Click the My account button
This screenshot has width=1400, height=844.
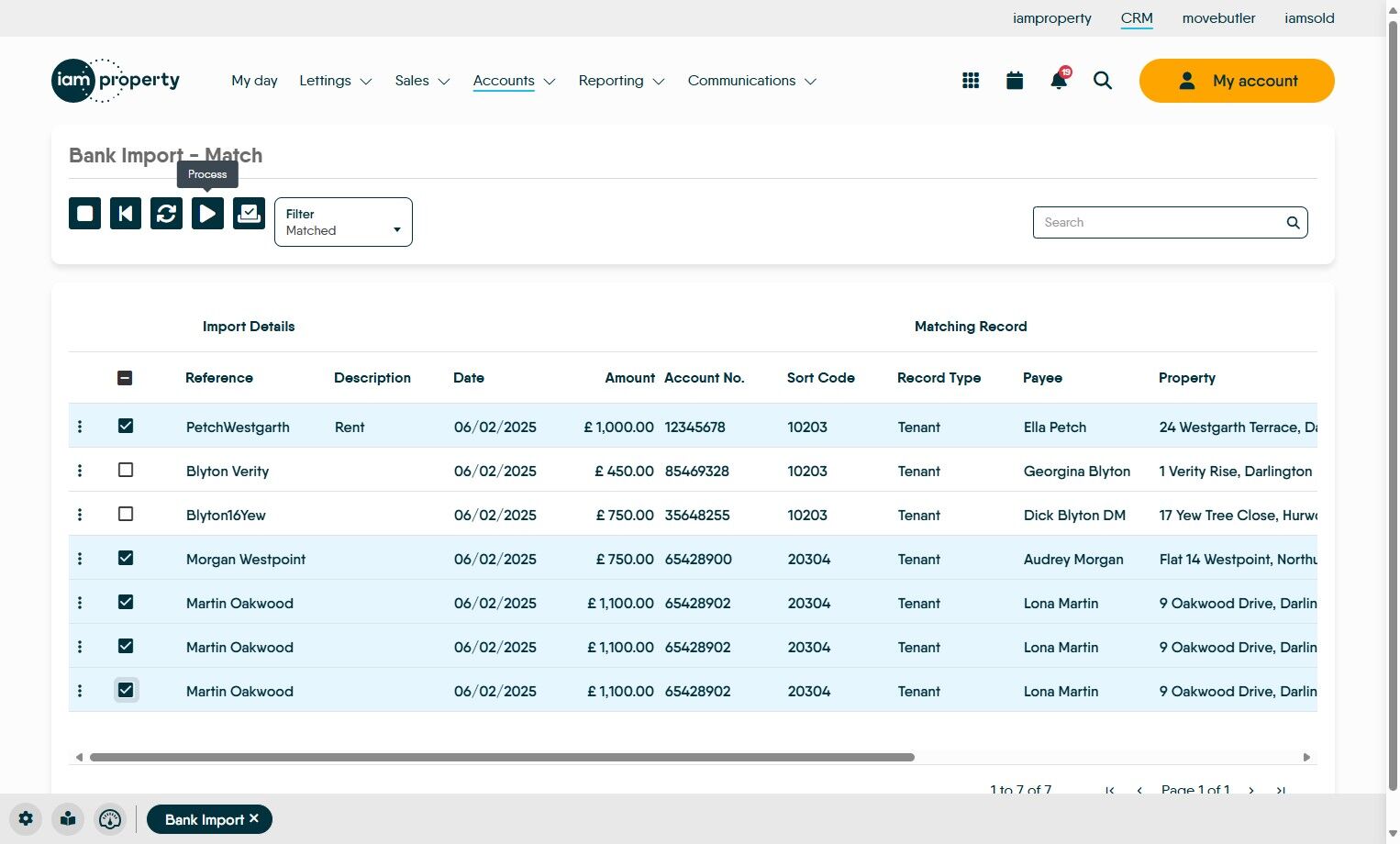pyautogui.click(x=1236, y=81)
